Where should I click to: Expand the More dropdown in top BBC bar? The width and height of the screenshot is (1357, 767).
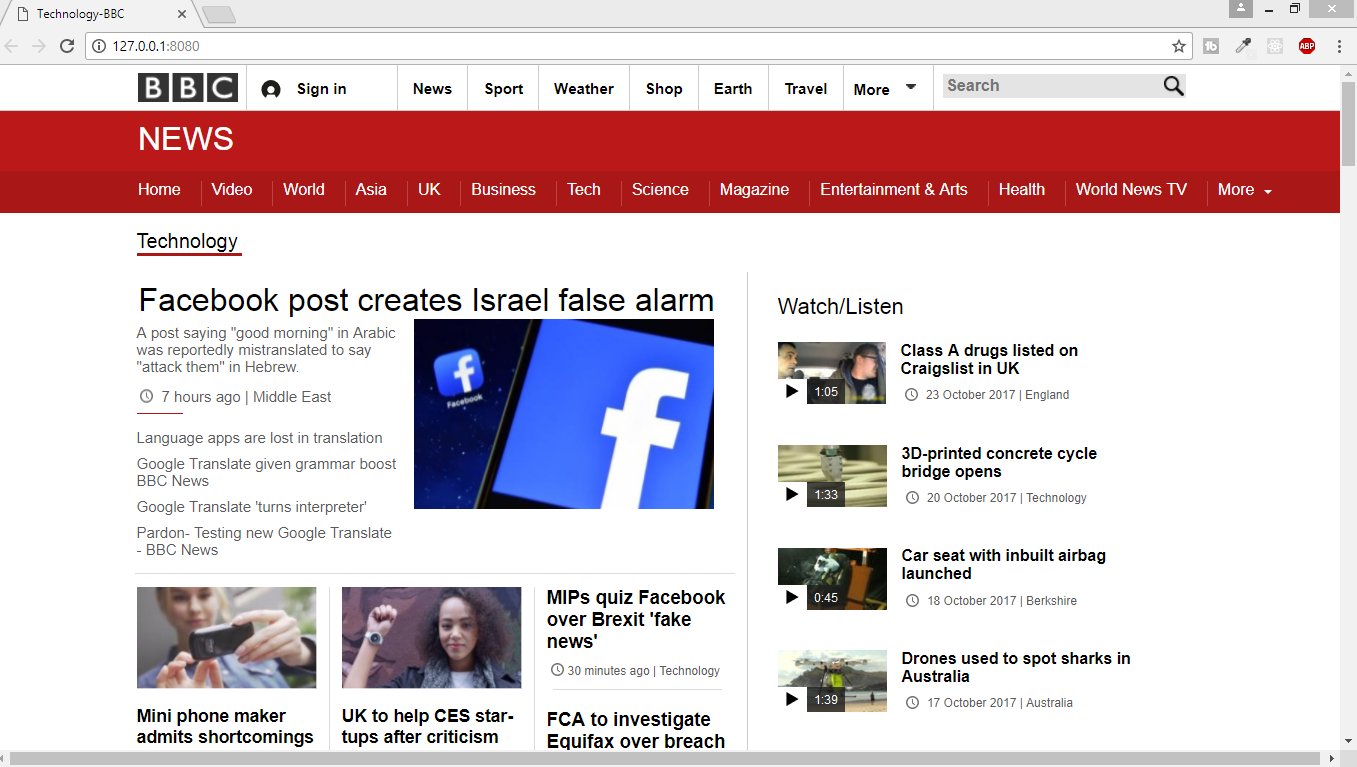884,89
